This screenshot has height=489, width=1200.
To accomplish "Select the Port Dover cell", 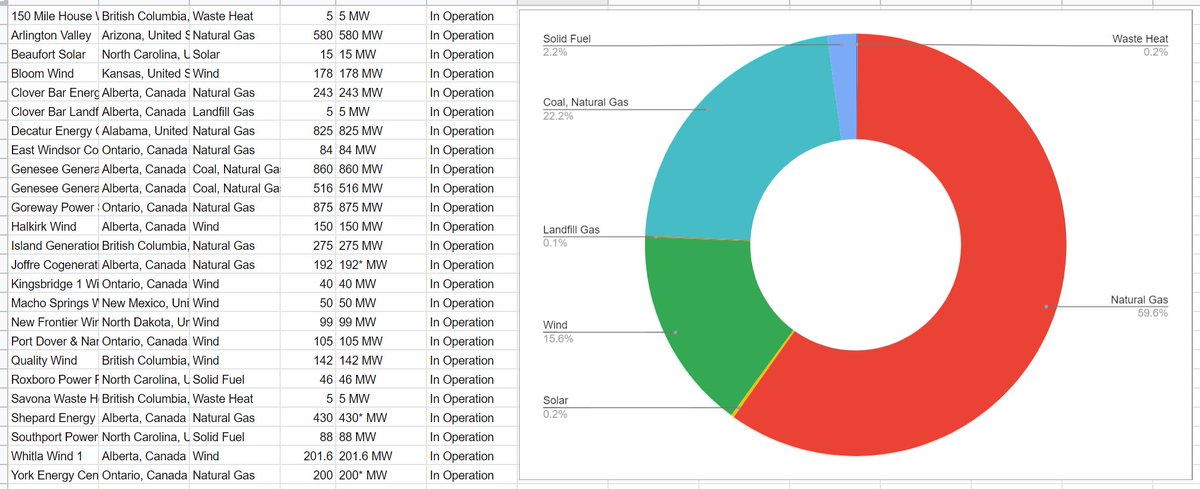I will (x=52, y=341).
